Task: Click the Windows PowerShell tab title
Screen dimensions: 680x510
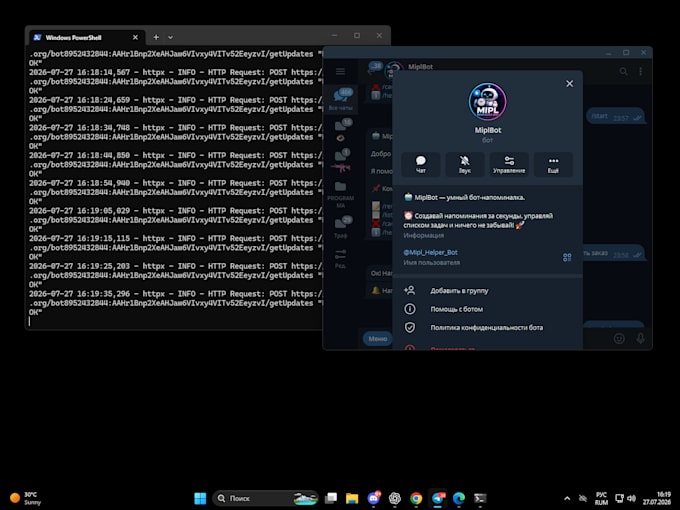Action: point(73,37)
